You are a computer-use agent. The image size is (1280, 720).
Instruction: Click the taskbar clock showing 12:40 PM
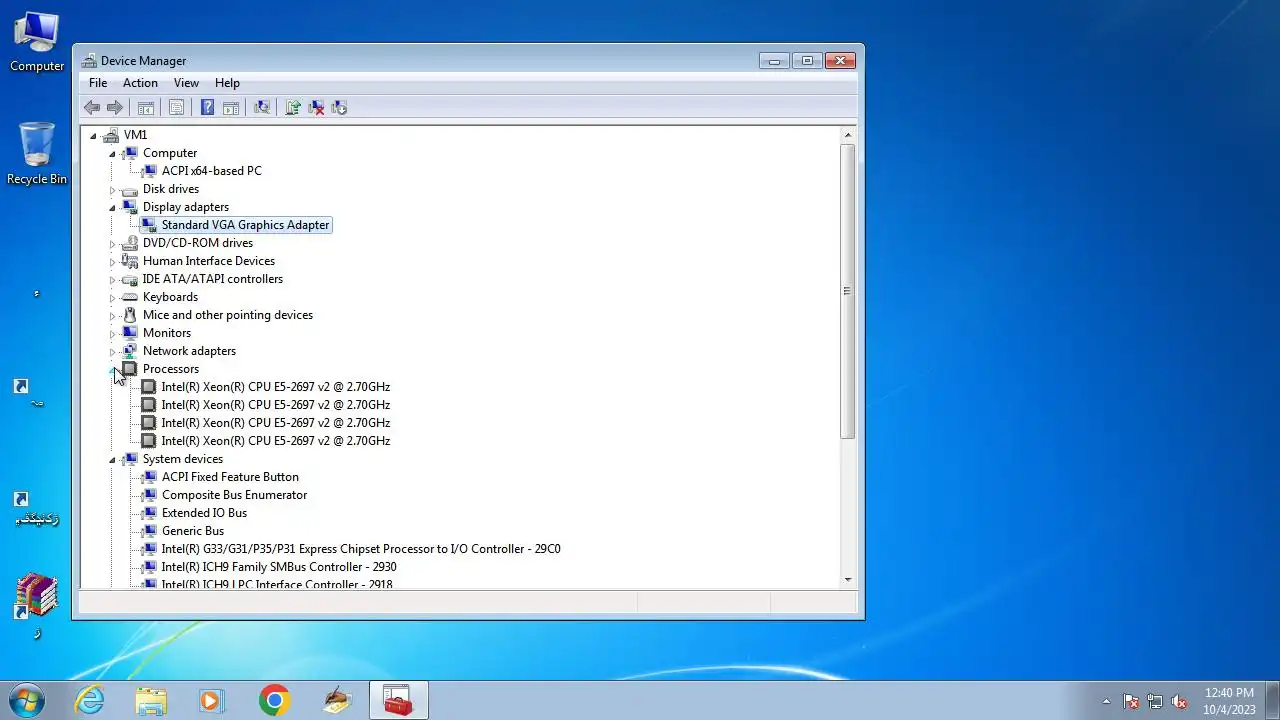point(1229,701)
